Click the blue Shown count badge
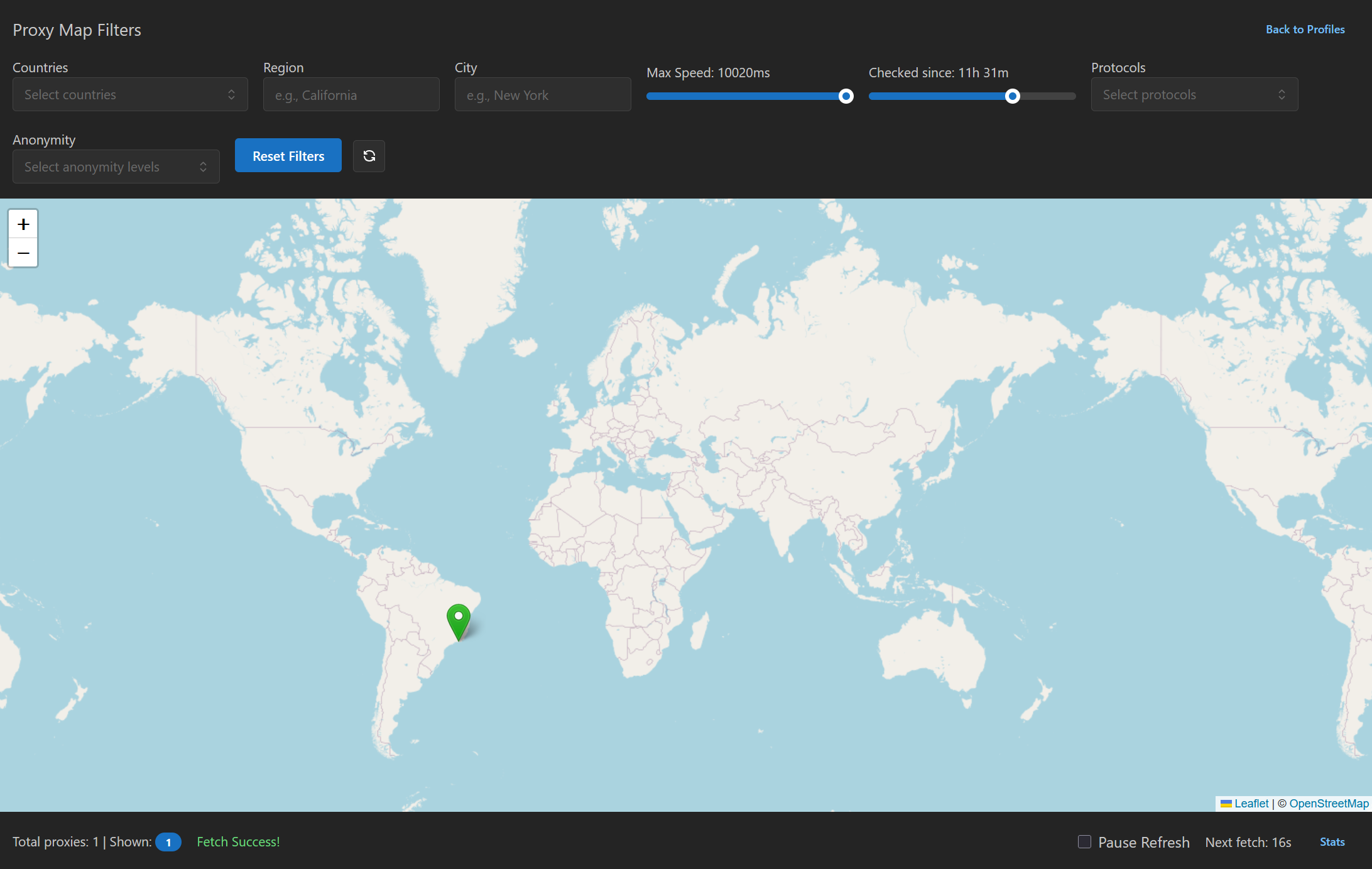This screenshot has height=869, width=1372. 168,842
